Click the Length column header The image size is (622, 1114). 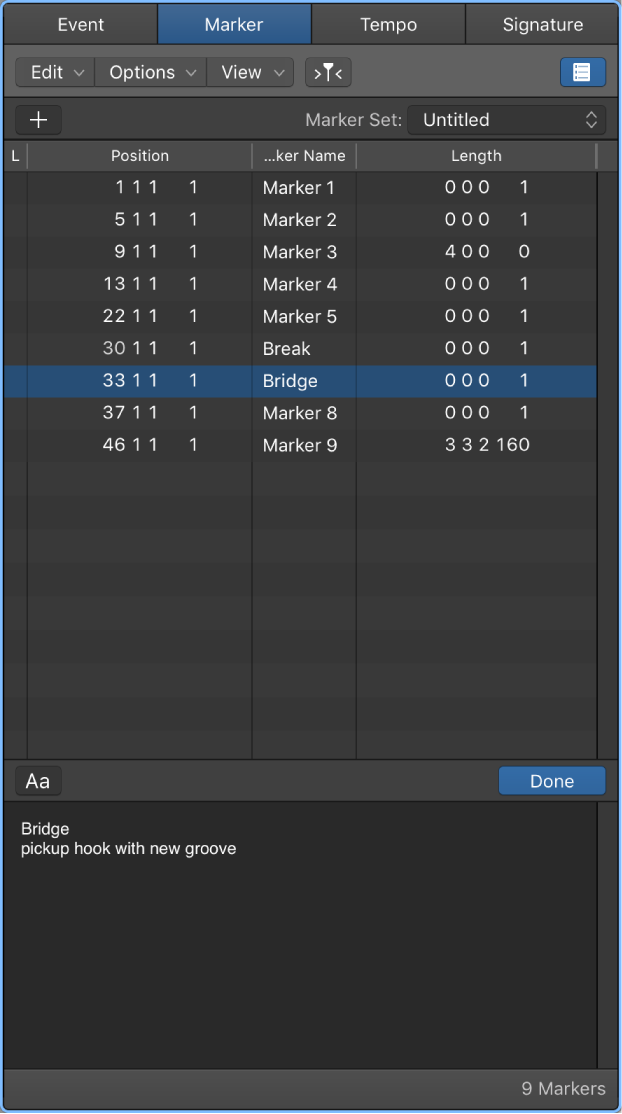476,156
